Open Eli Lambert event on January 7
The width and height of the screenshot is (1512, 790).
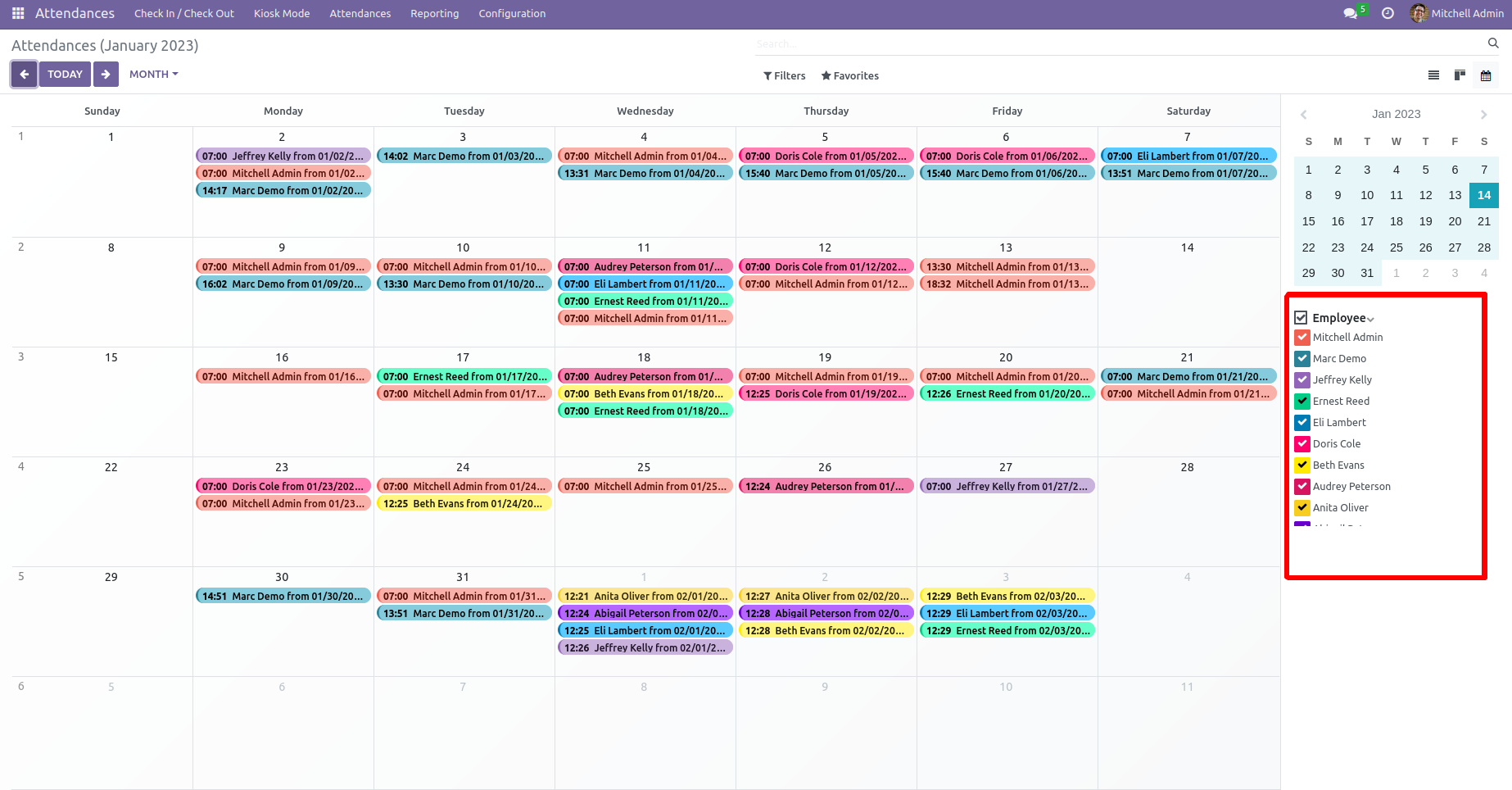(1188, 156)
